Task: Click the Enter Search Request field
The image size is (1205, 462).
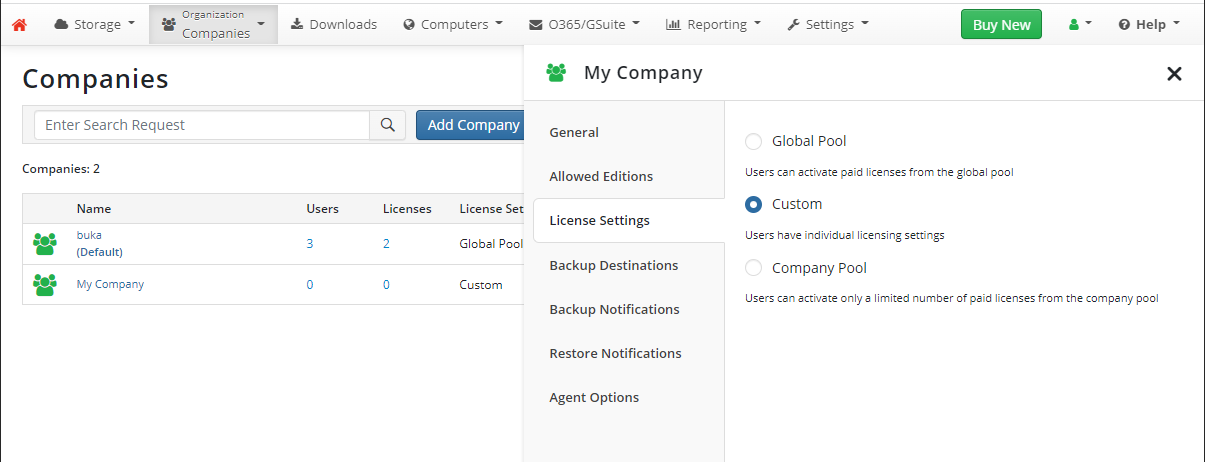Action: (x=202, y=125)
